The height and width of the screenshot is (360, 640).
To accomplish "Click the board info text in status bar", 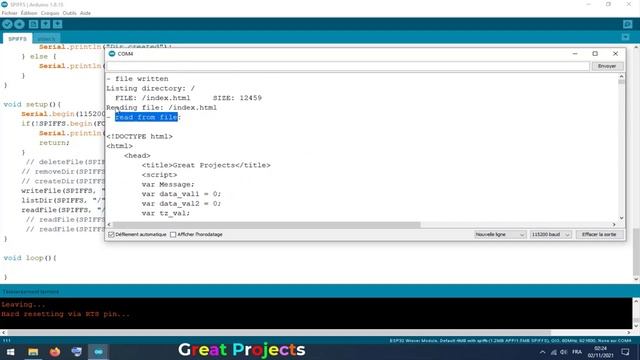I will pos(510,340).
